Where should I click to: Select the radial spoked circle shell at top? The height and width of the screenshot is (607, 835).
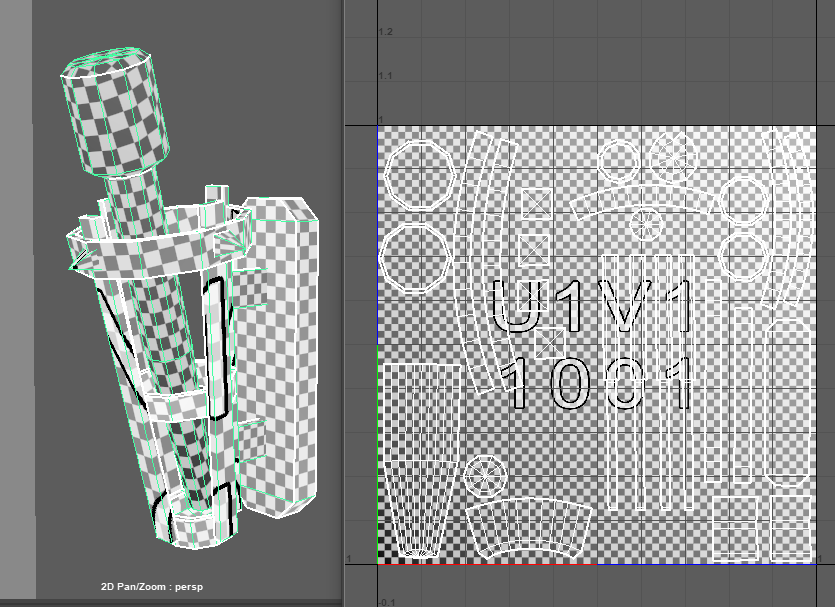[x=672, y=154]
